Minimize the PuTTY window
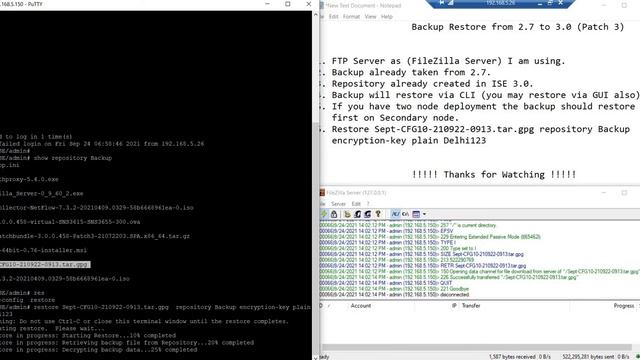640x360 pixels. 267,4
